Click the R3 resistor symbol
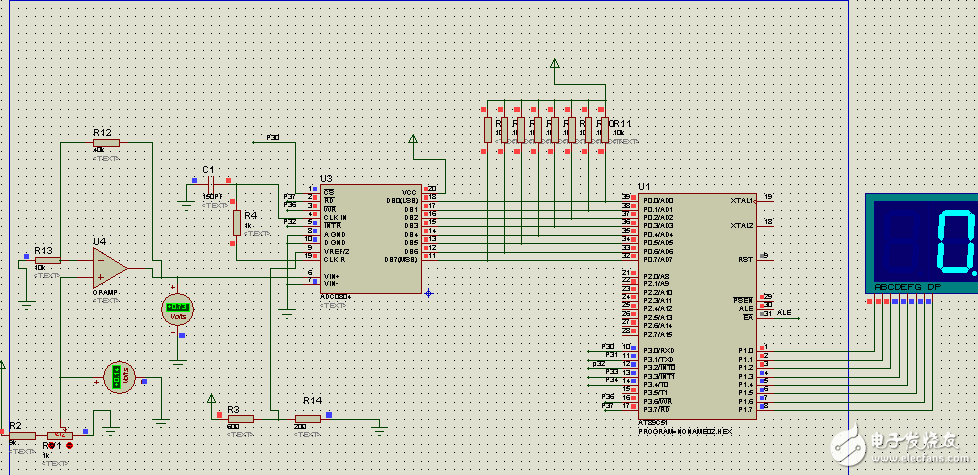Image resolution: width=978 pixels, height=475 pixels. click(239, 418)
